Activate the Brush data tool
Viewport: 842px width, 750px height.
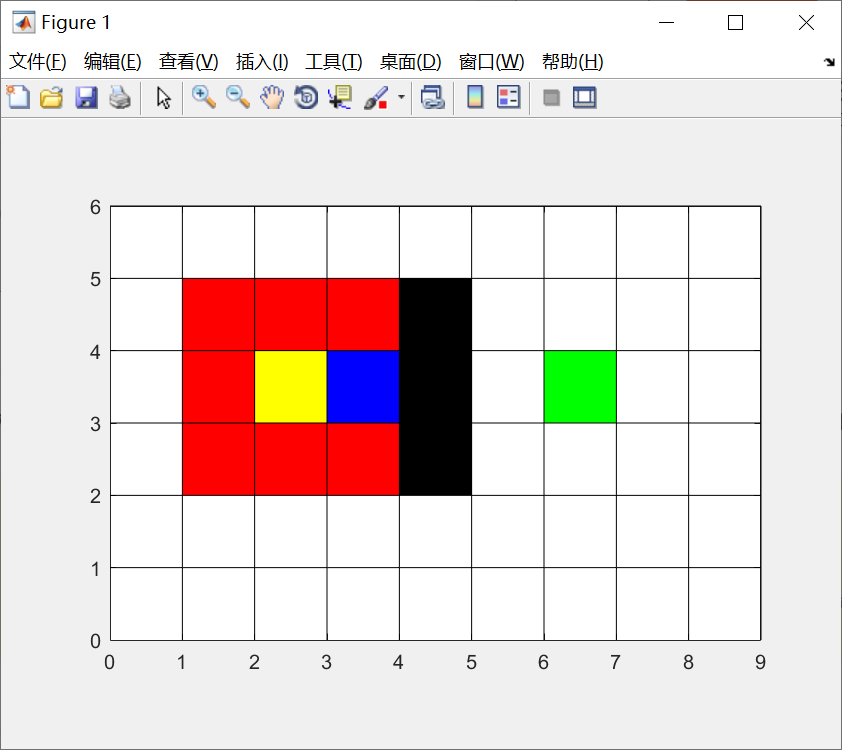tap(376, 98)
